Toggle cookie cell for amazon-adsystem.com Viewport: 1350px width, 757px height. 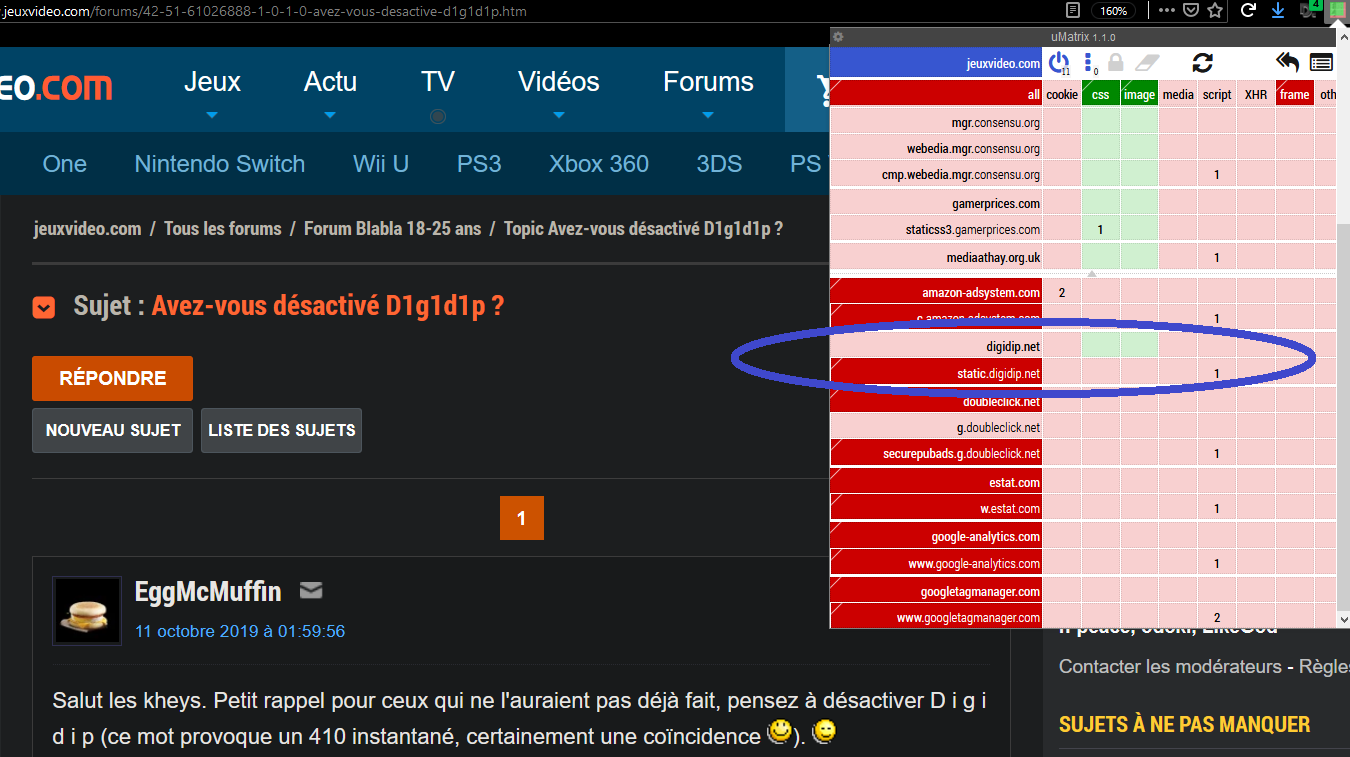pos(1062,292)
